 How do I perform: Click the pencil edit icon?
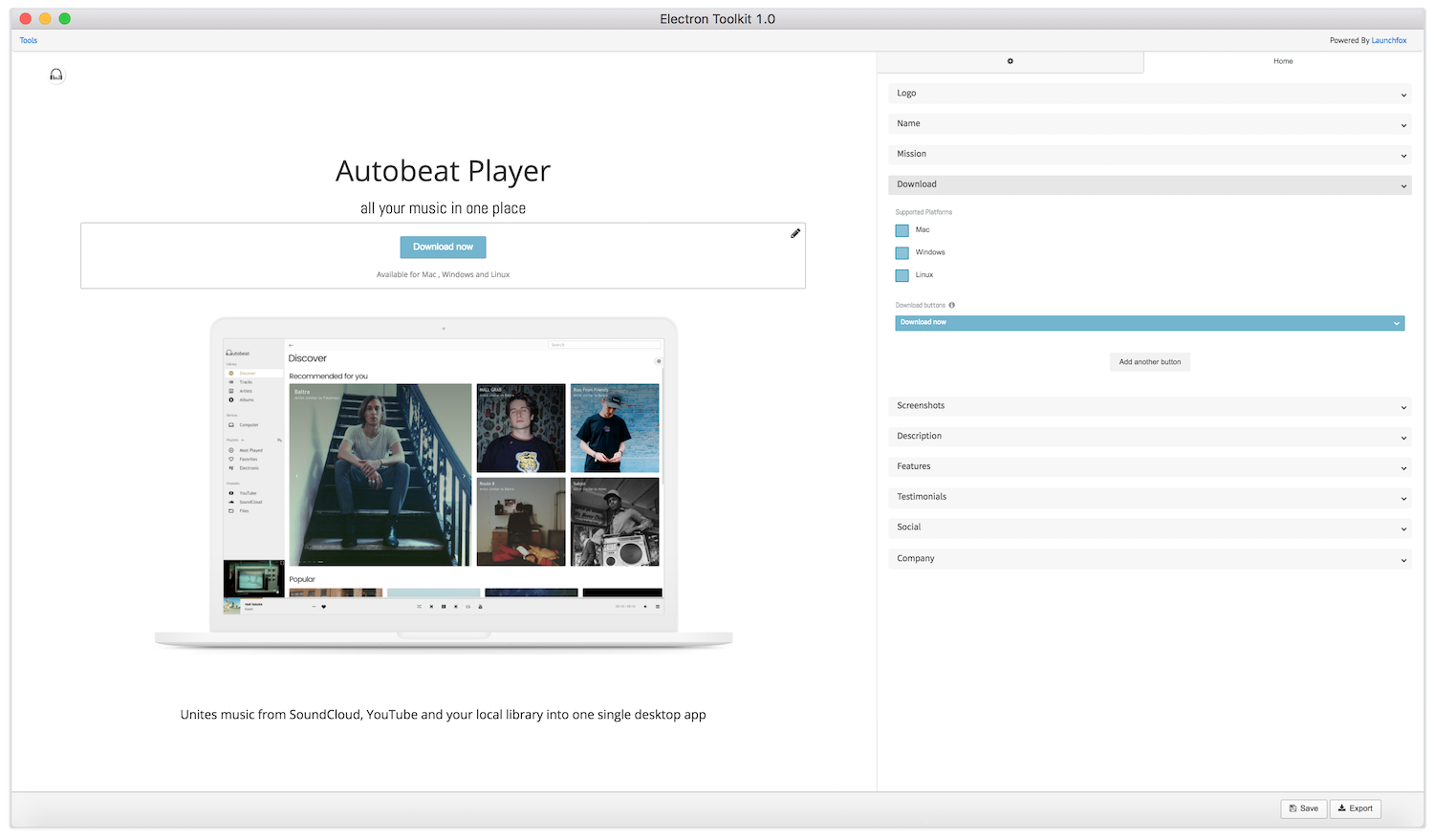(x=795, y=233)
